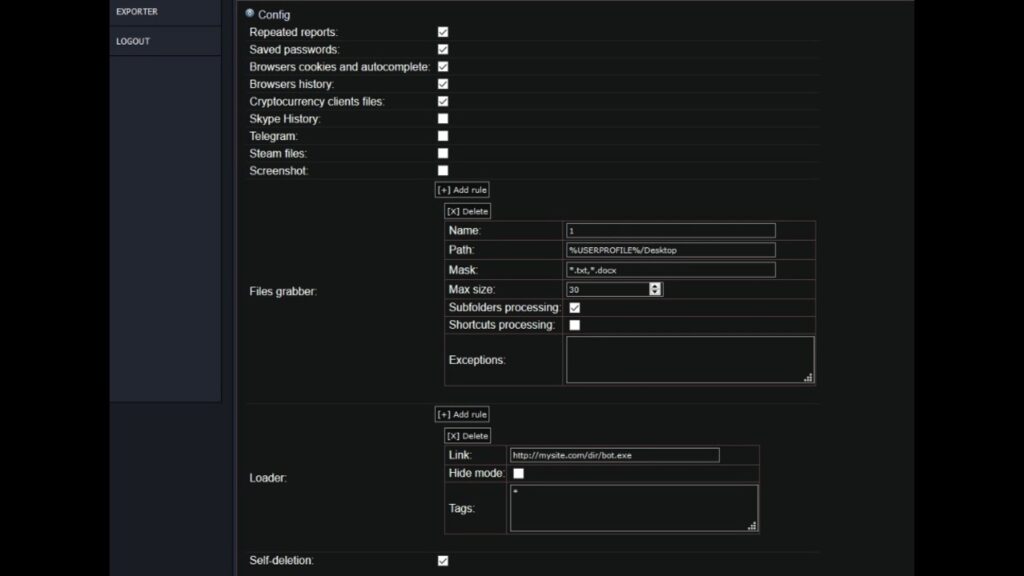Enable Shortcuts processing checkbox

[575, 325]
